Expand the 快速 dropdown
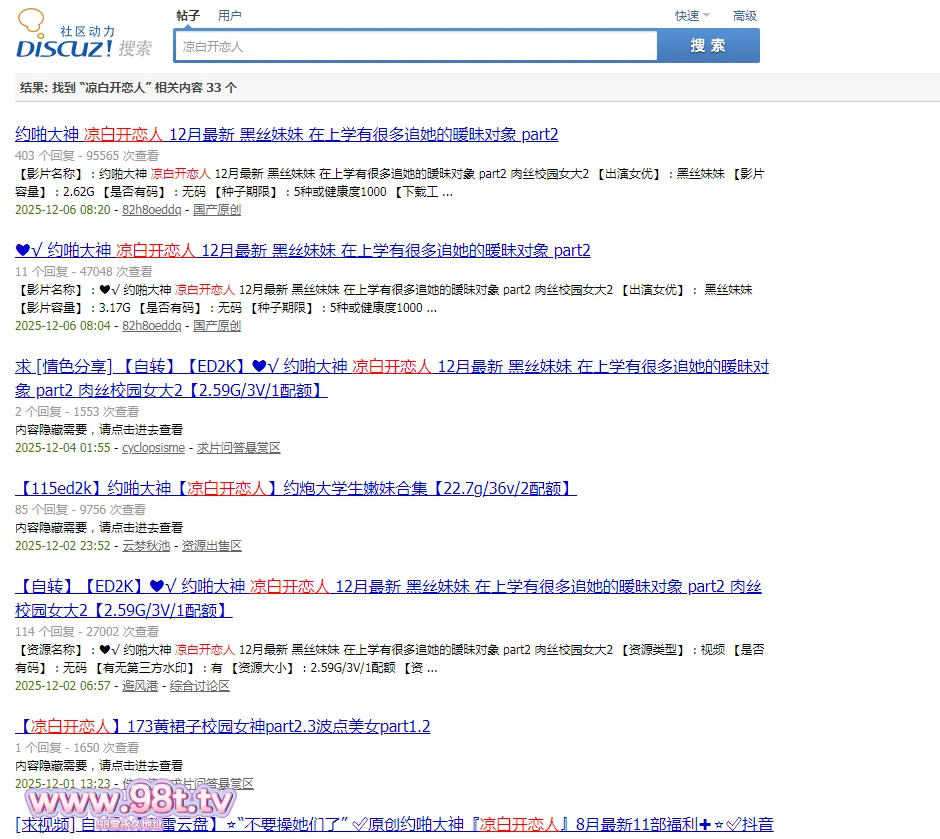 (x=691, y=16)
